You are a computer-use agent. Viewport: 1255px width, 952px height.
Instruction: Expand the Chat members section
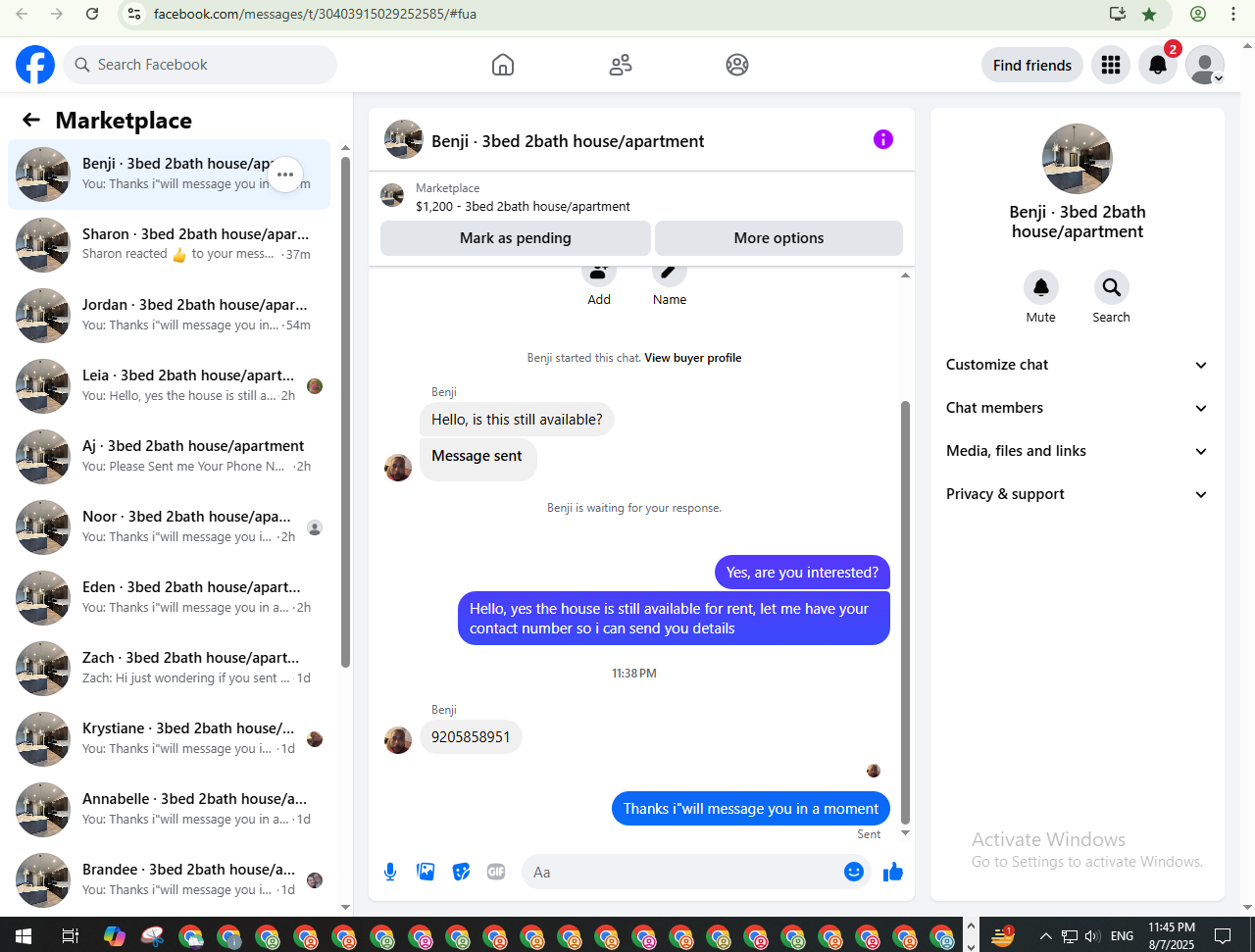pos(1078,408)
